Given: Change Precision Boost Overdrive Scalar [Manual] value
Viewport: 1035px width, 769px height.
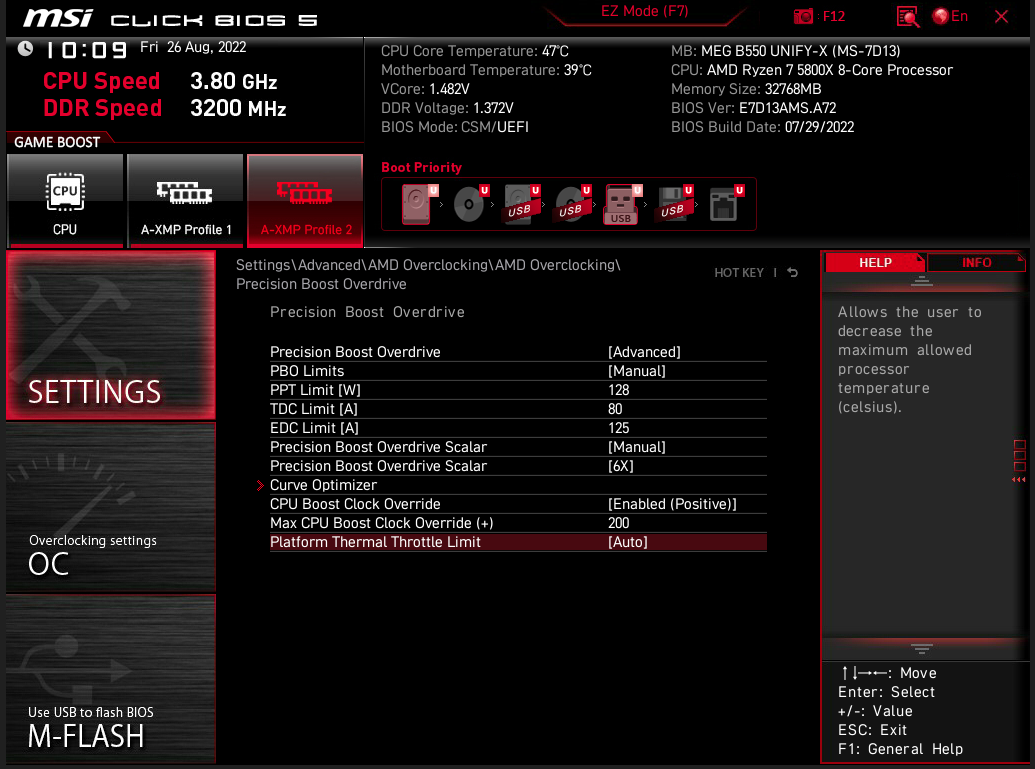Looking at the screenshot, I should pos(636,447).
